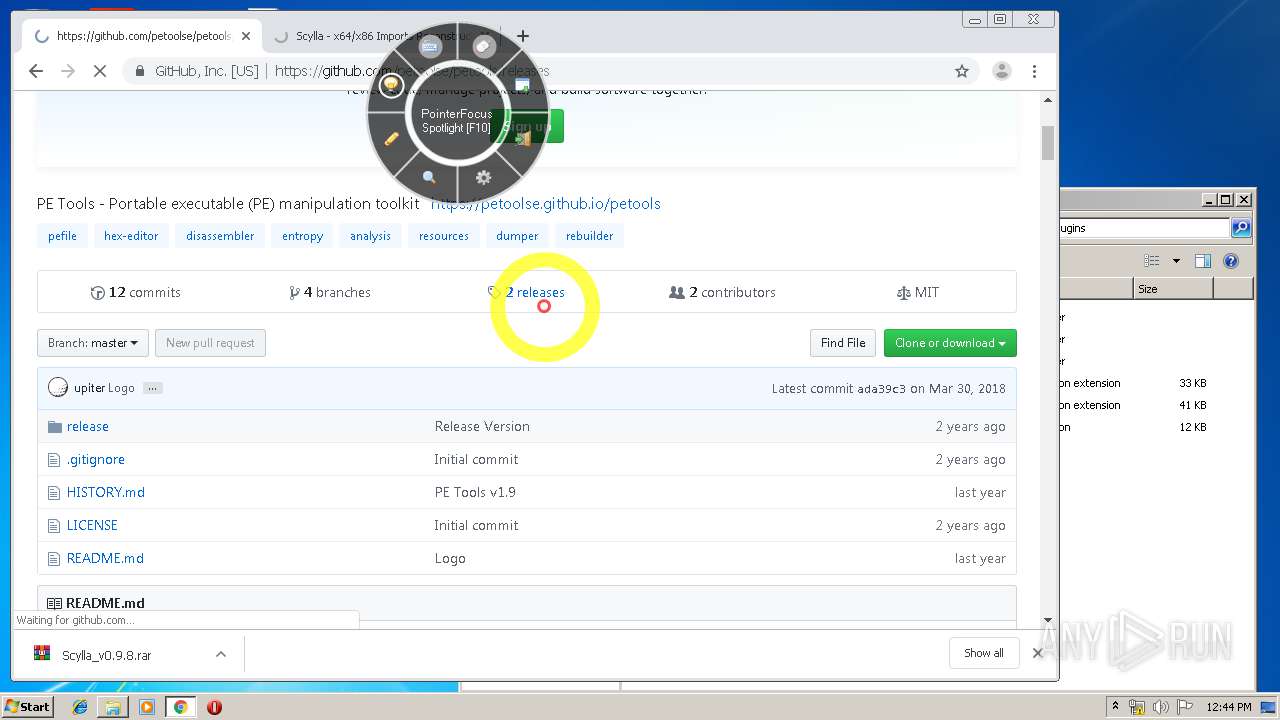The image size is (1280, 720).
Task: Open the Windows Start menu
Action: point(27,706)
